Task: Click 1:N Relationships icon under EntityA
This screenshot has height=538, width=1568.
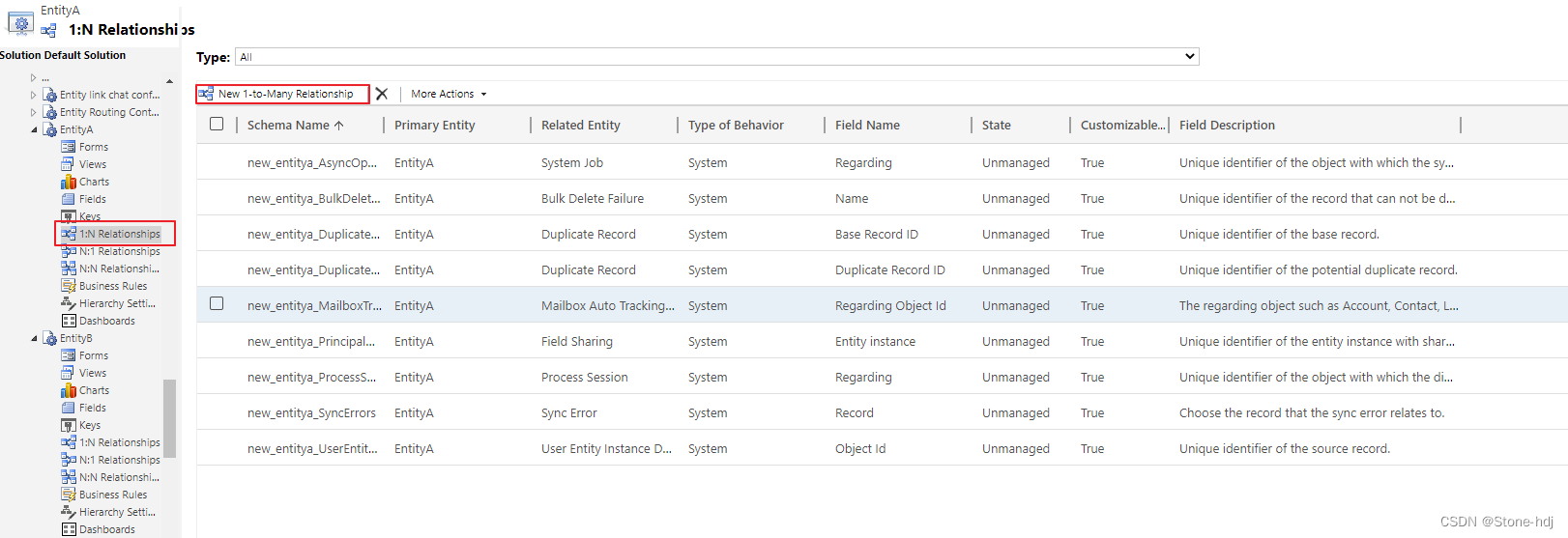Action: (x=68, y=234)
